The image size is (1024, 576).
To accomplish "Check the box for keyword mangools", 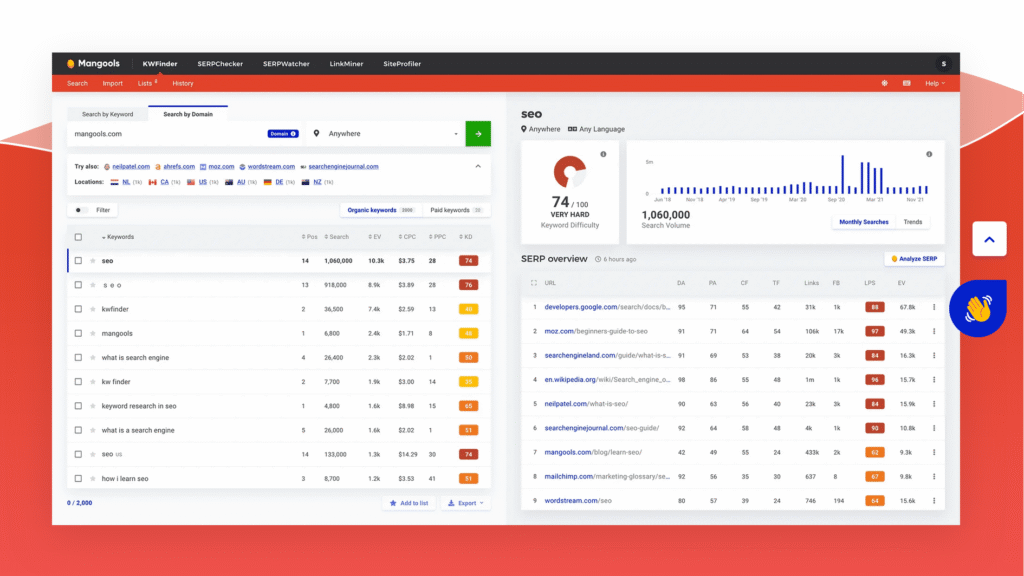I will click(78, 333).
